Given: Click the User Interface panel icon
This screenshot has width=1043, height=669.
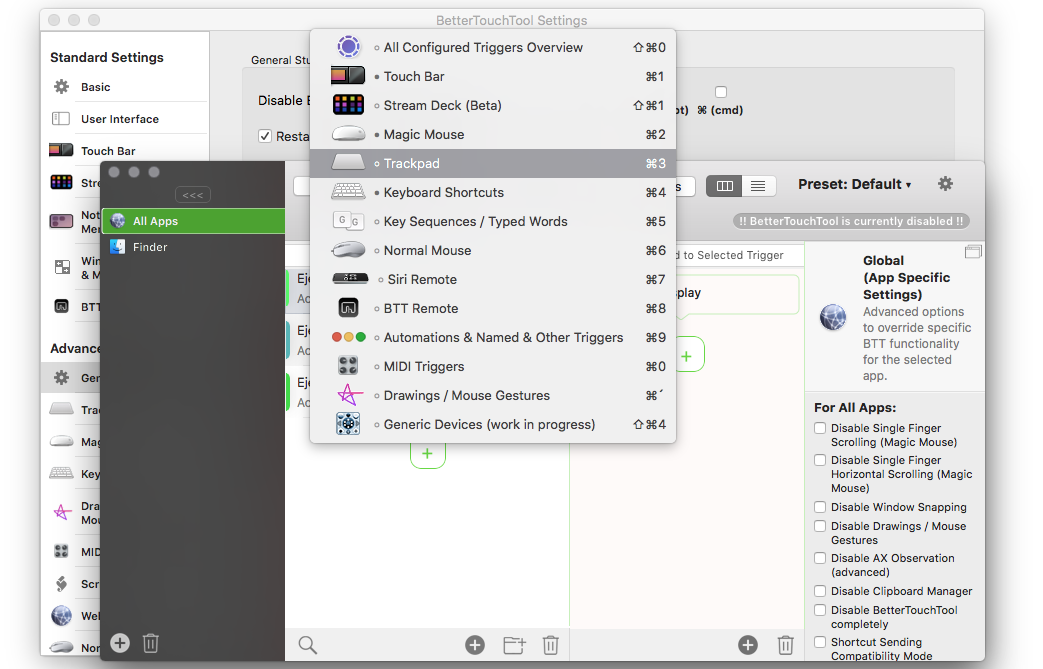Looking at the screenshot, I should click(x=61, y=118).
